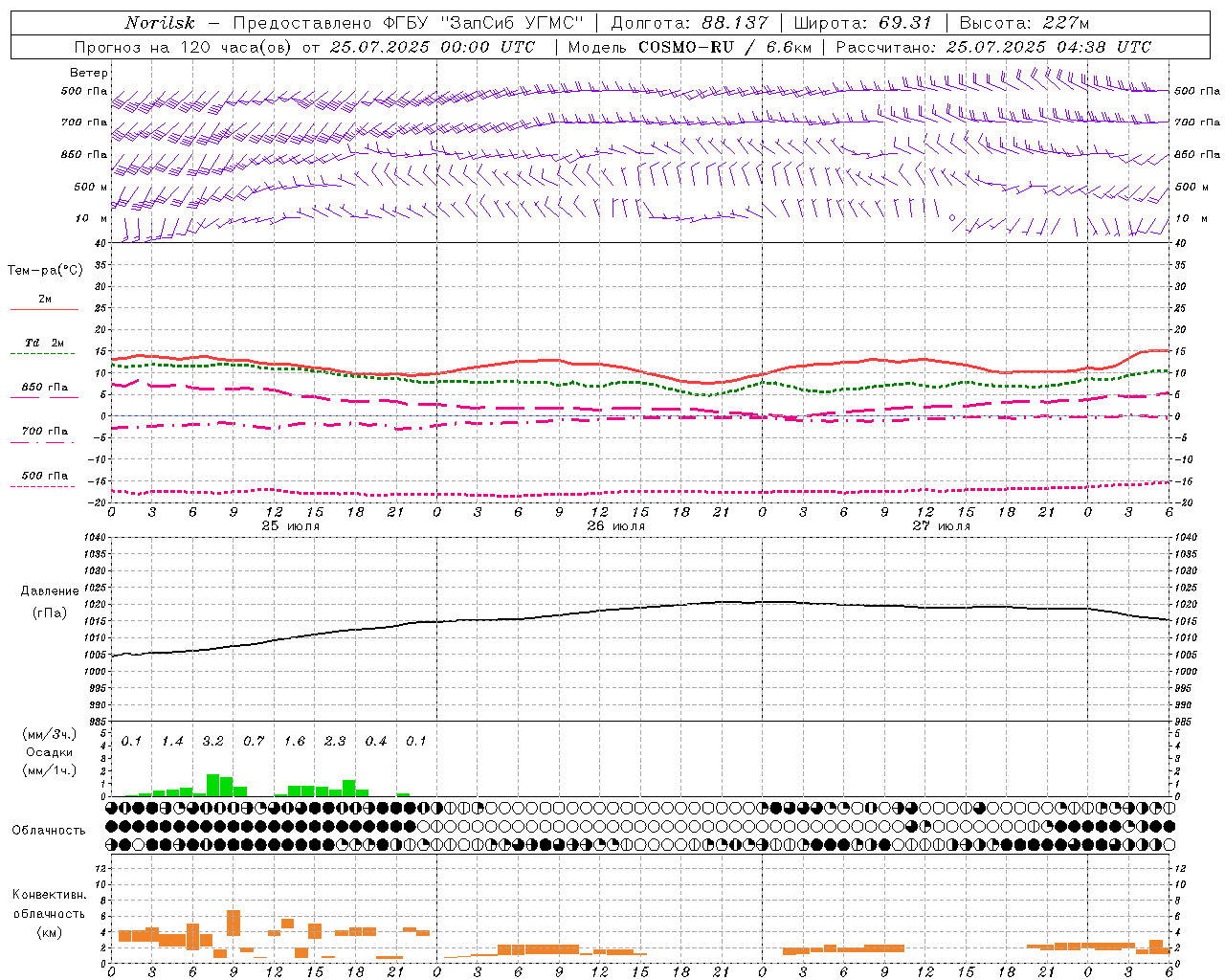
Task: Click the 26 июля date label
Action: (616, 525)
